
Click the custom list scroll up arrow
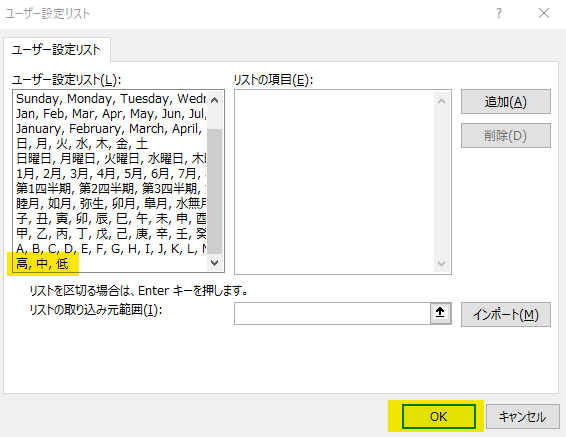[215, 100]
